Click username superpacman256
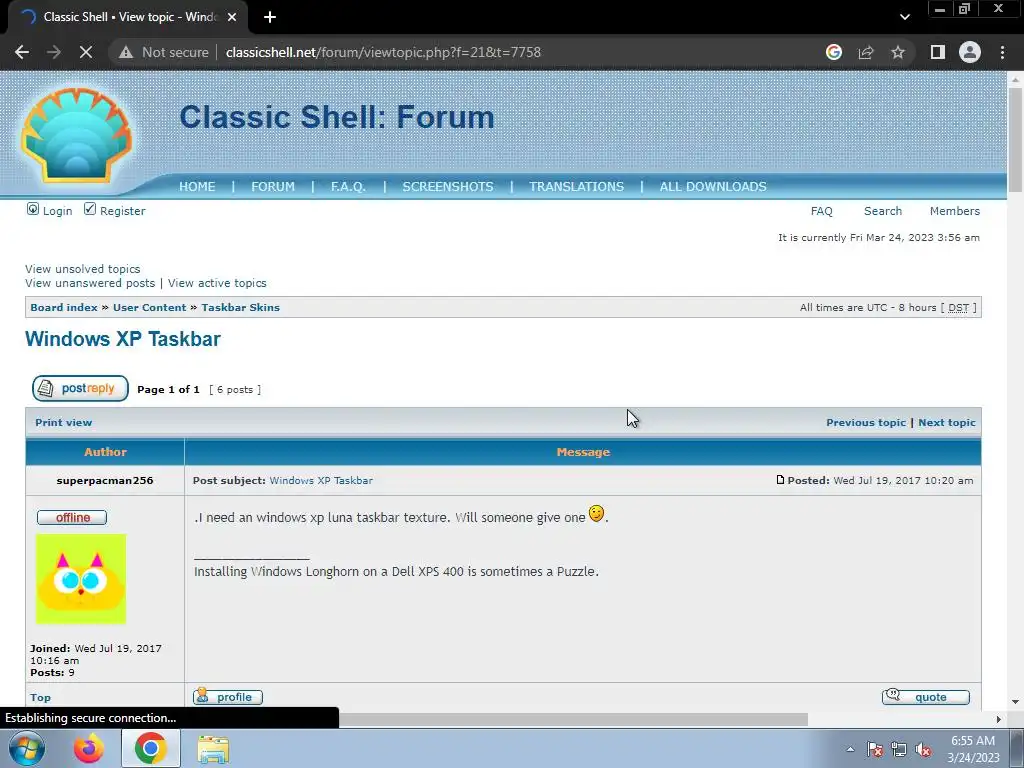 [x=105, y=481]
